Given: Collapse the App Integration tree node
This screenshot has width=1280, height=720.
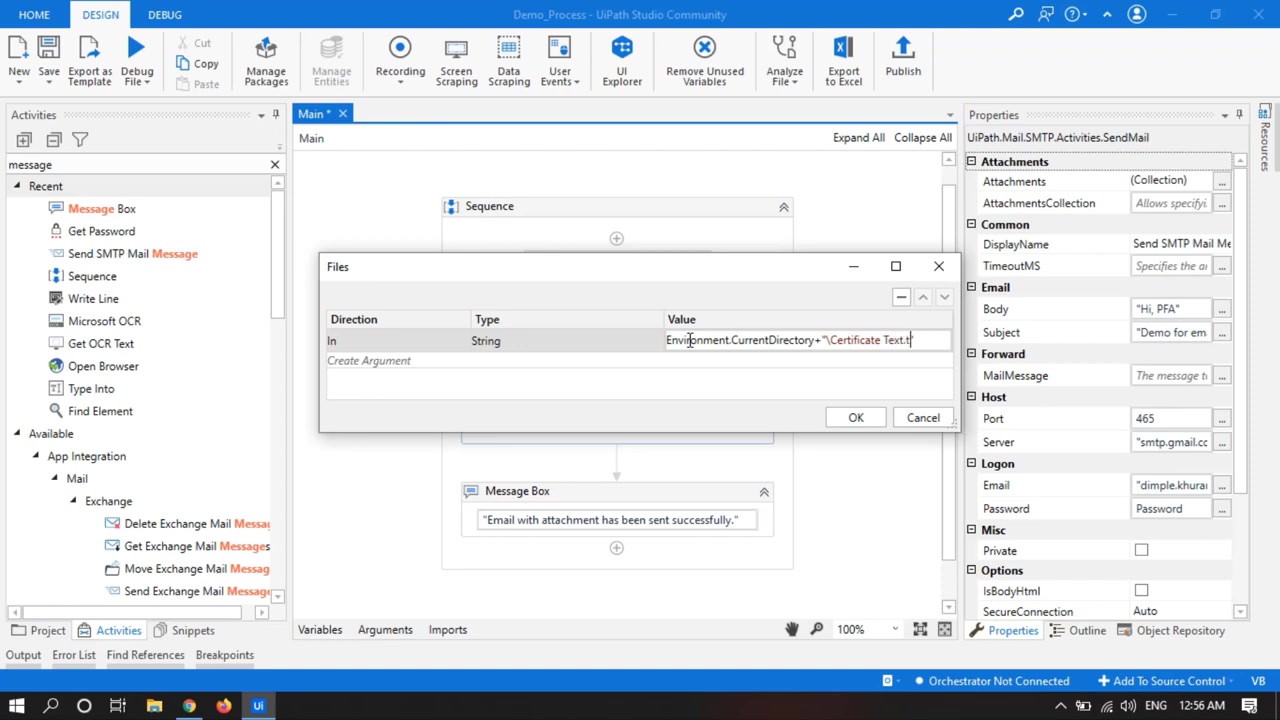Looking at the screenshot, I should [x=35, y=456].
